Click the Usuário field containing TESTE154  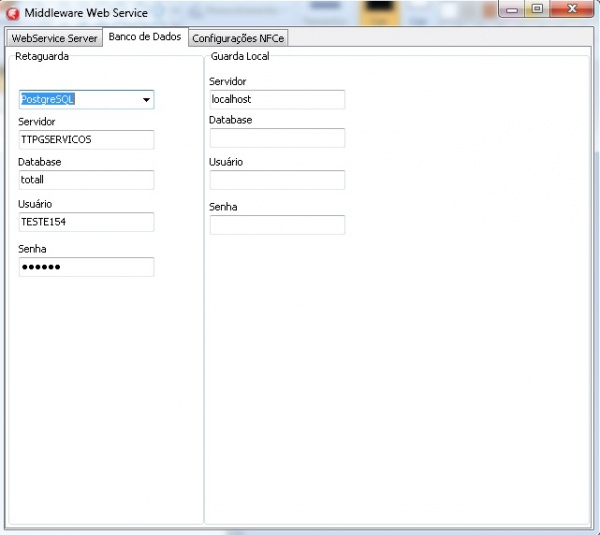[x=86, y=222]
